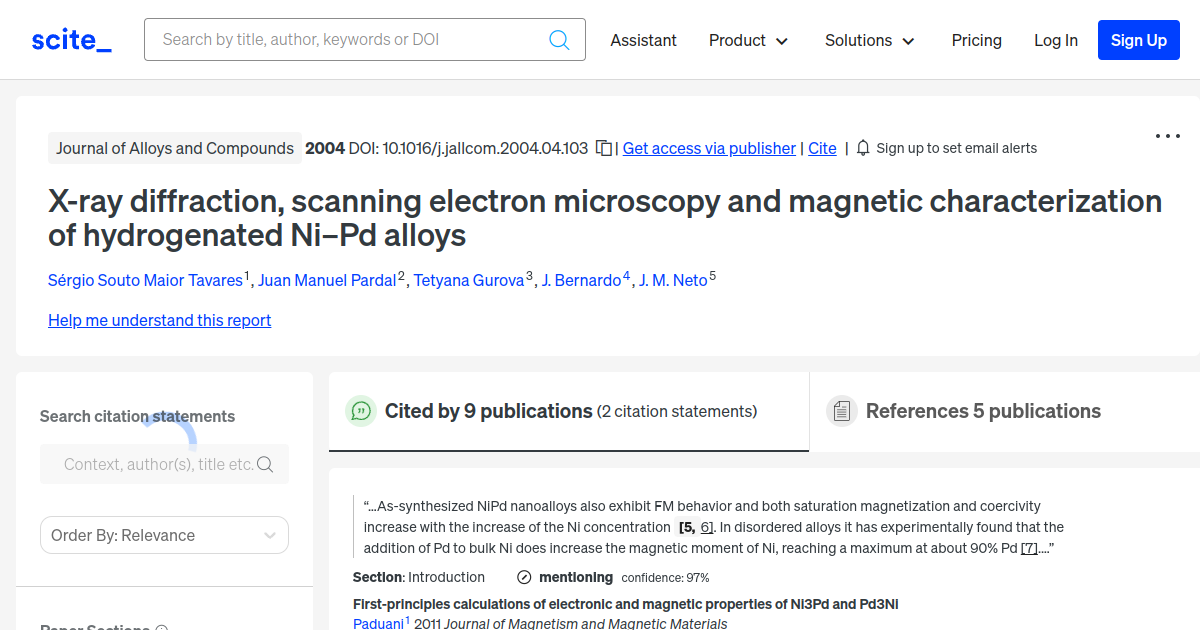Viewport: 1200px width, 630px height.
Task: Click the blue Sign Up button
Action: [x=1138, y=40]
